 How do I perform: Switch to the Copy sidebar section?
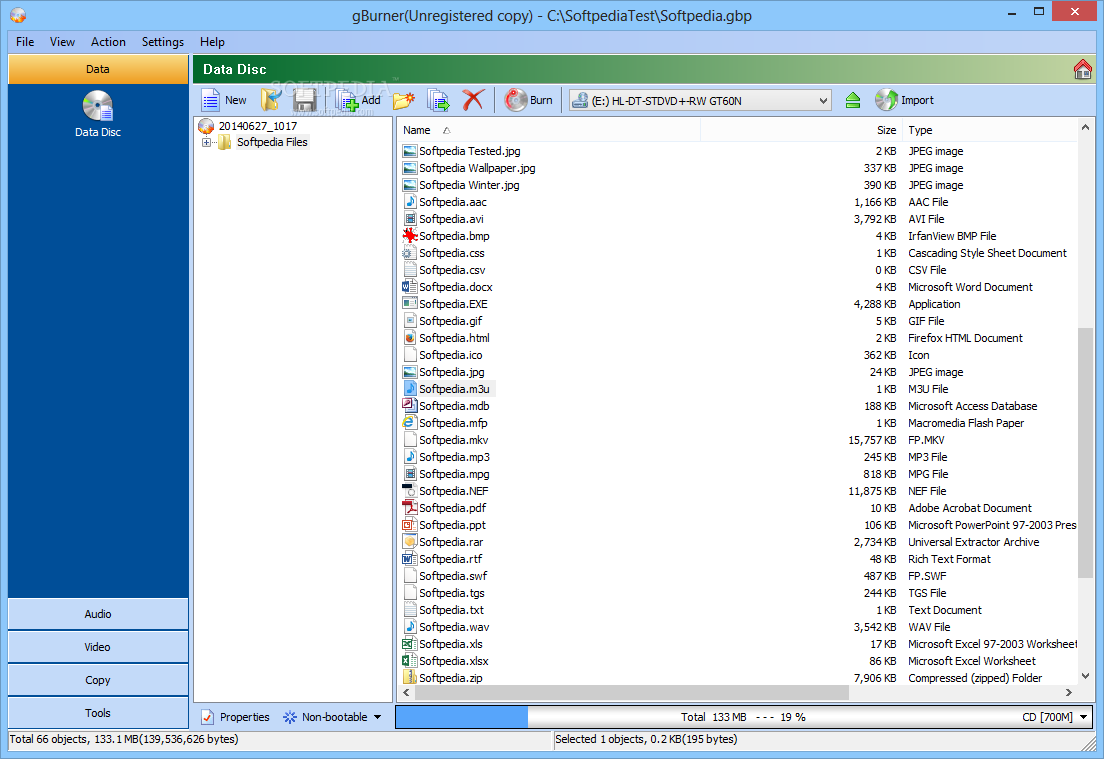click(98, 680)
